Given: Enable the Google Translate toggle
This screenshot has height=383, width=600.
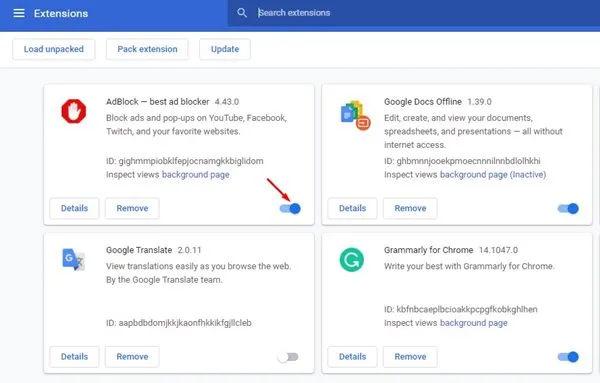Looking at the screenshot, I should pos(288,357).
